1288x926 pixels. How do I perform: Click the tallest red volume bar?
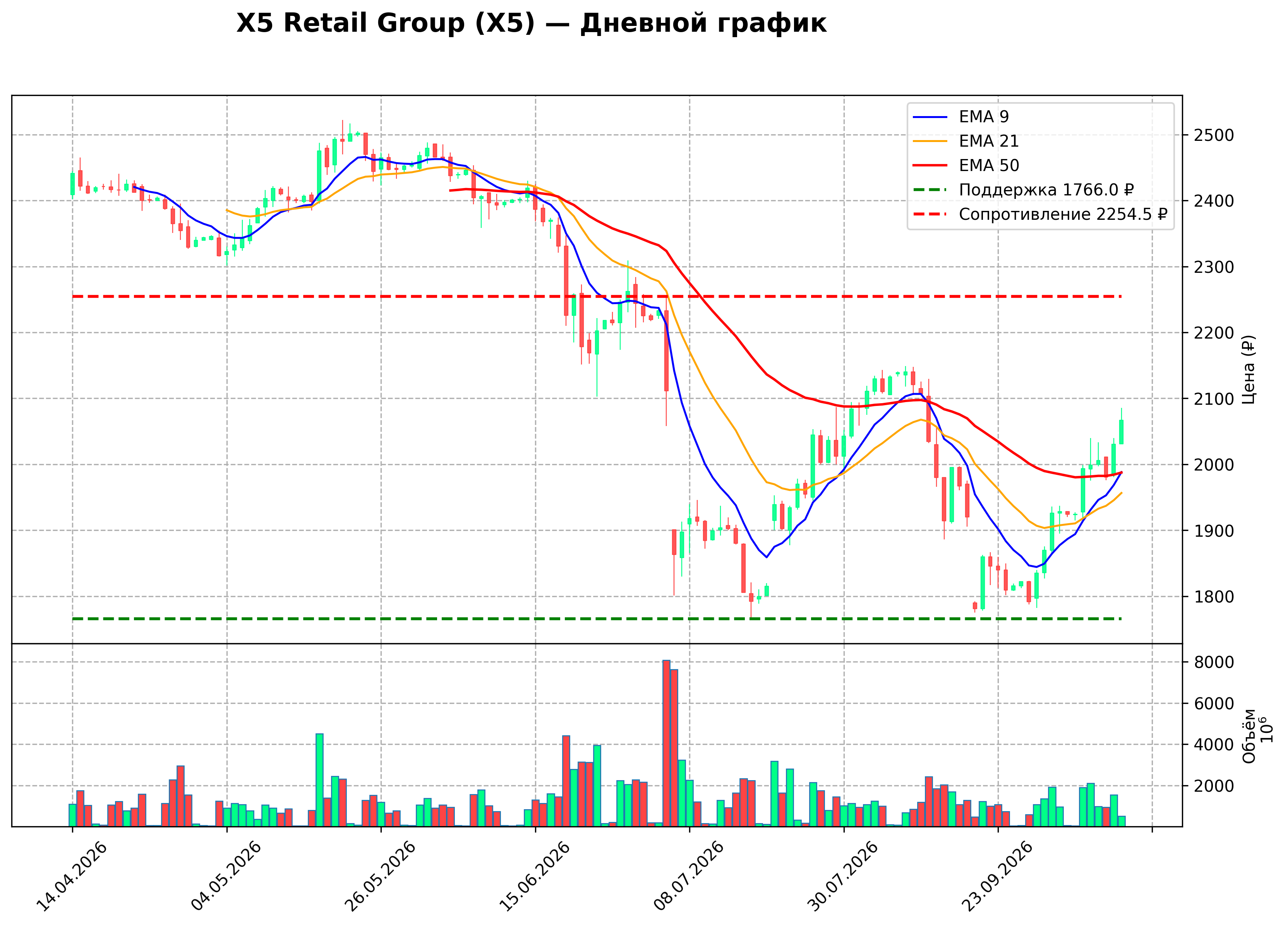point(666,743)
